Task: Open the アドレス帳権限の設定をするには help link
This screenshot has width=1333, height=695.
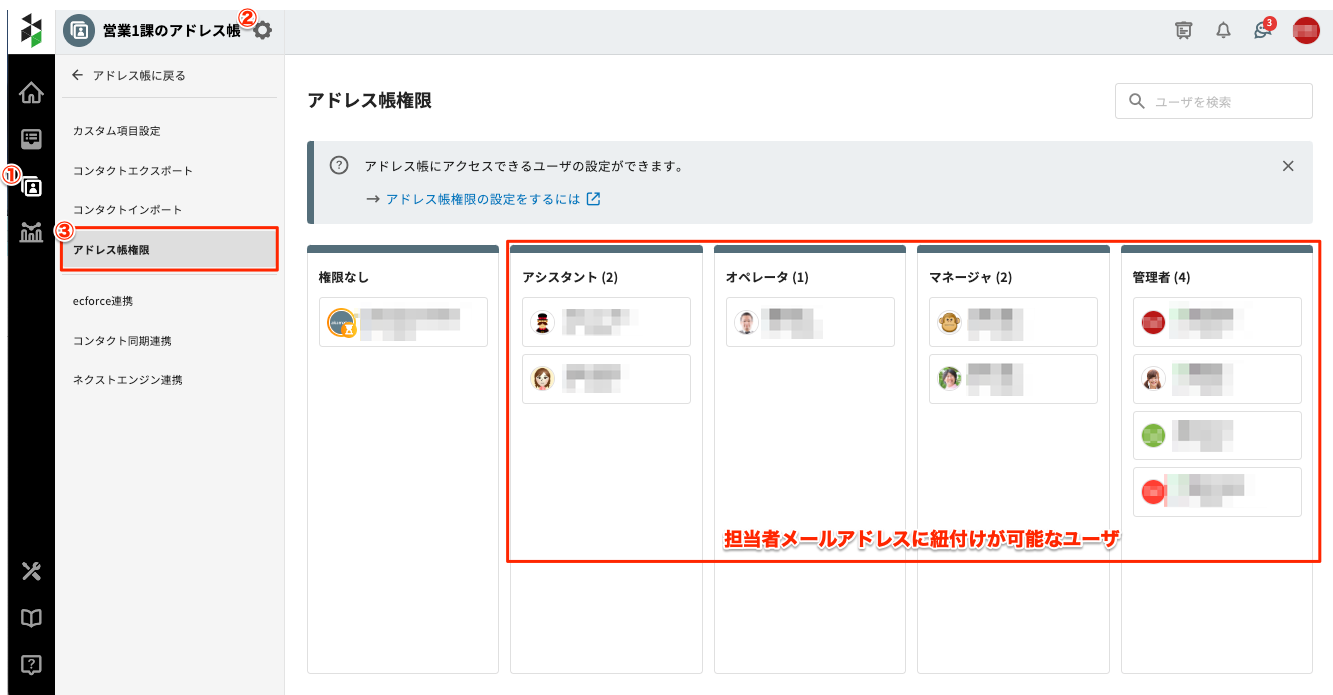Action: pyautogui.click(x=483, y=199)
